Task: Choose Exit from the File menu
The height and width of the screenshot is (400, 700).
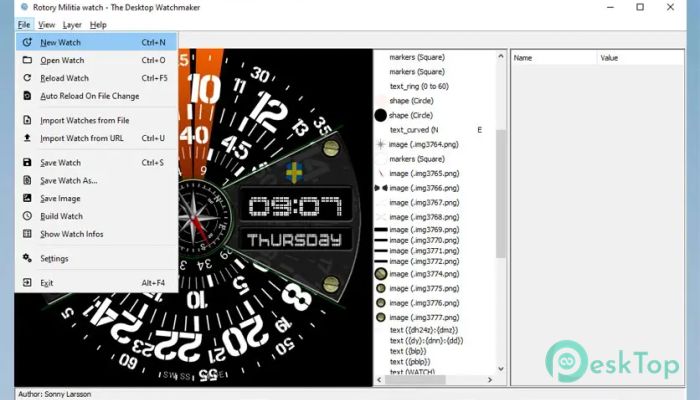Action: [96, 283]
